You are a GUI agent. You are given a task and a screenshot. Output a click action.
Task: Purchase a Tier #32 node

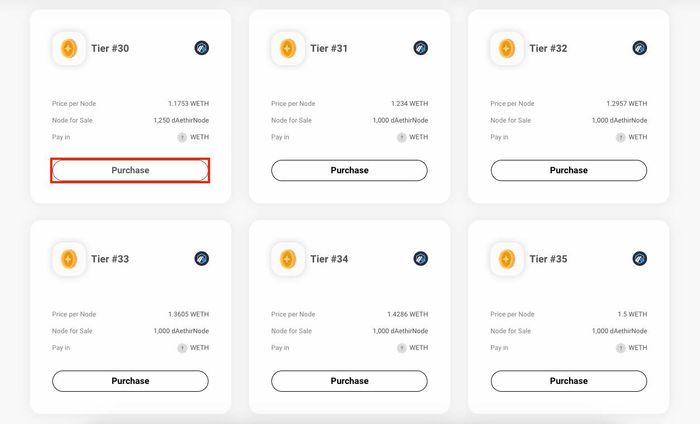coord(569,170)
